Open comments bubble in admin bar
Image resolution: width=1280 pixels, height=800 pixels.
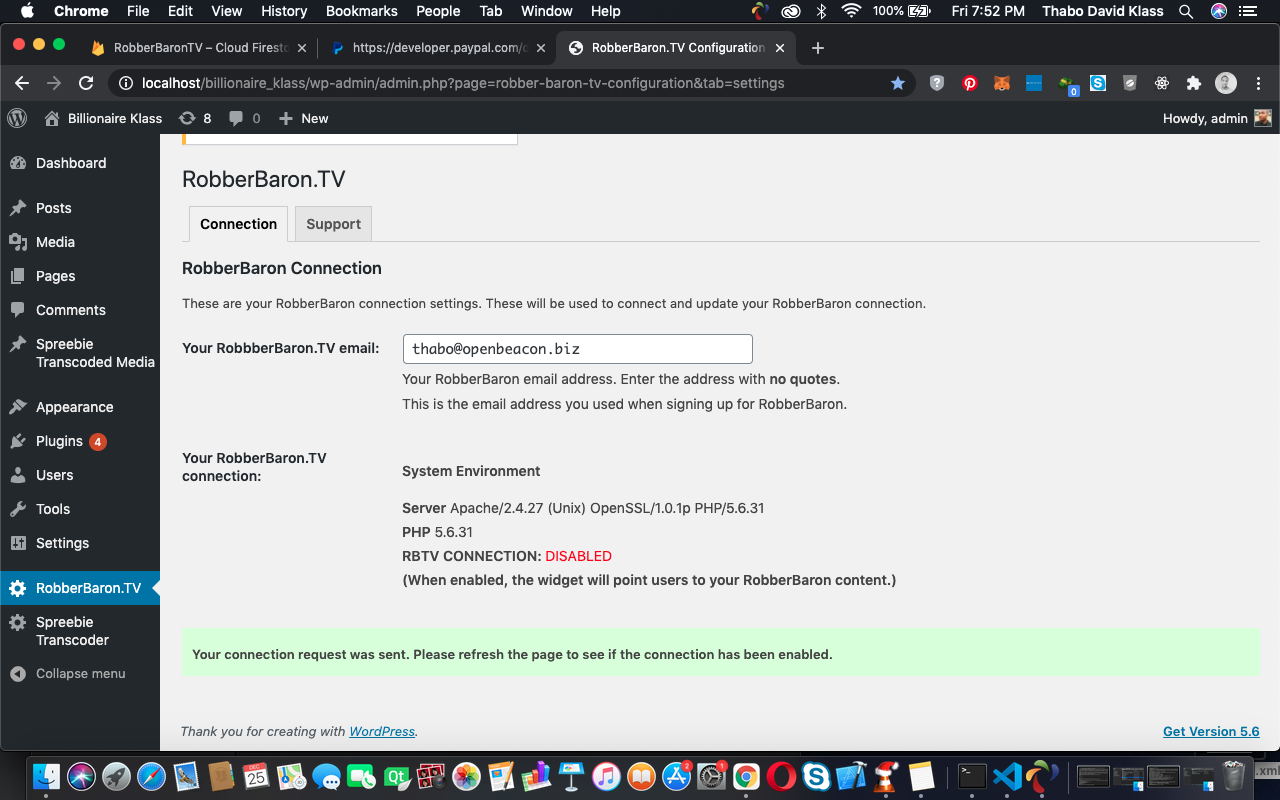tap(244, 118)
